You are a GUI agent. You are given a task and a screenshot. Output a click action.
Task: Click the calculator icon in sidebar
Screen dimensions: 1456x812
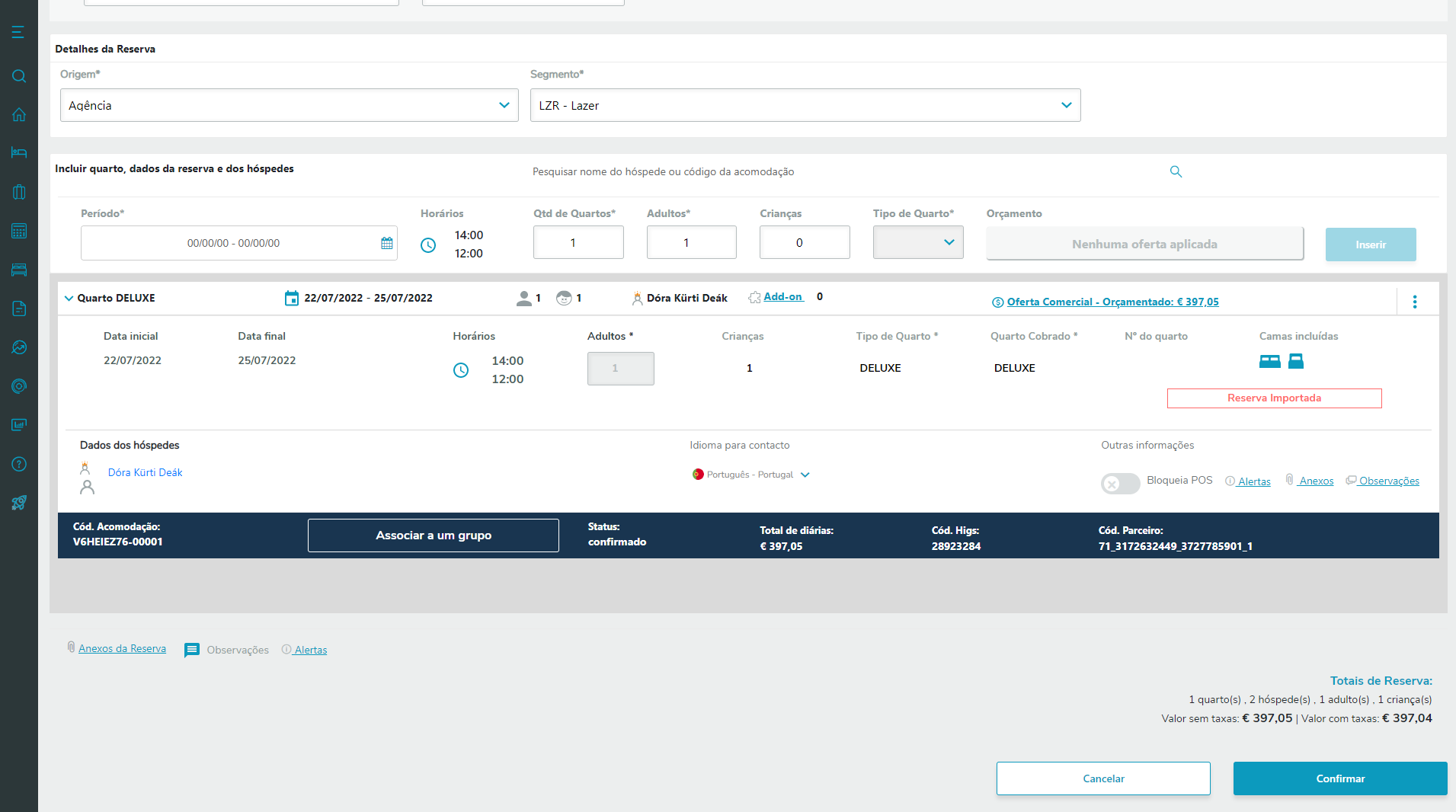(19, 231)
